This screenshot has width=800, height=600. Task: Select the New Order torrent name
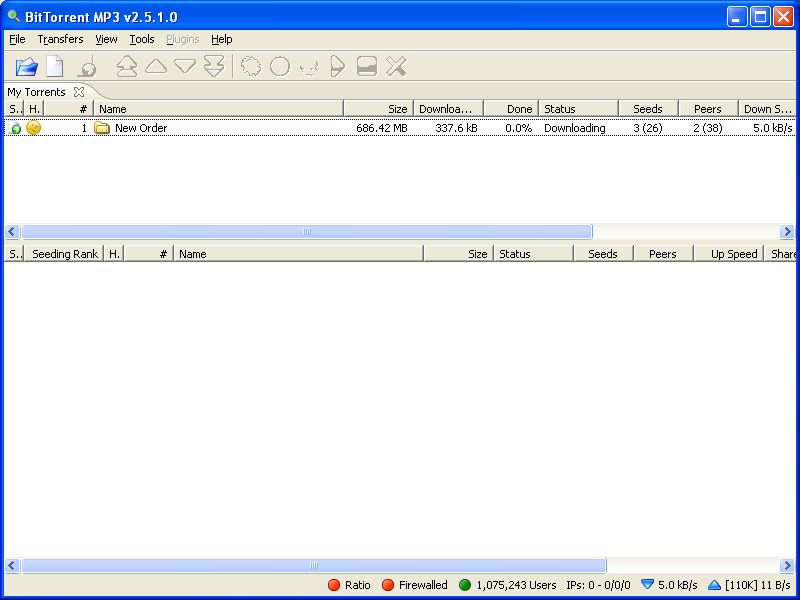pyautogui.click(x=141, y=128)
